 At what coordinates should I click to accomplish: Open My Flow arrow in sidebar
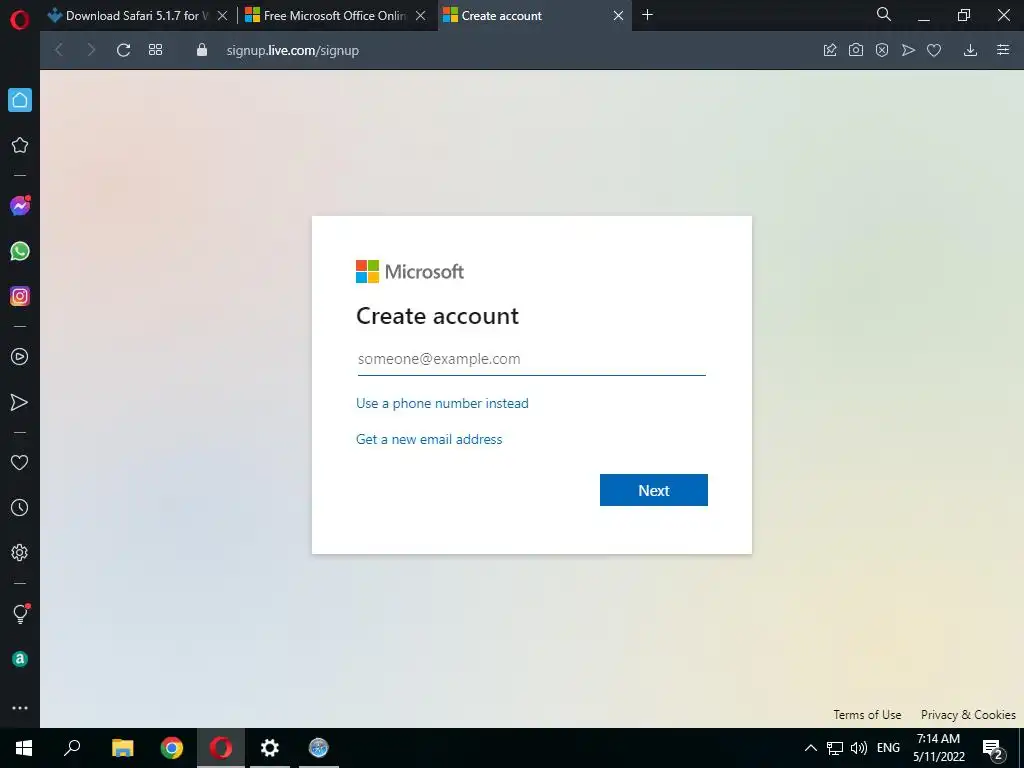20,402
